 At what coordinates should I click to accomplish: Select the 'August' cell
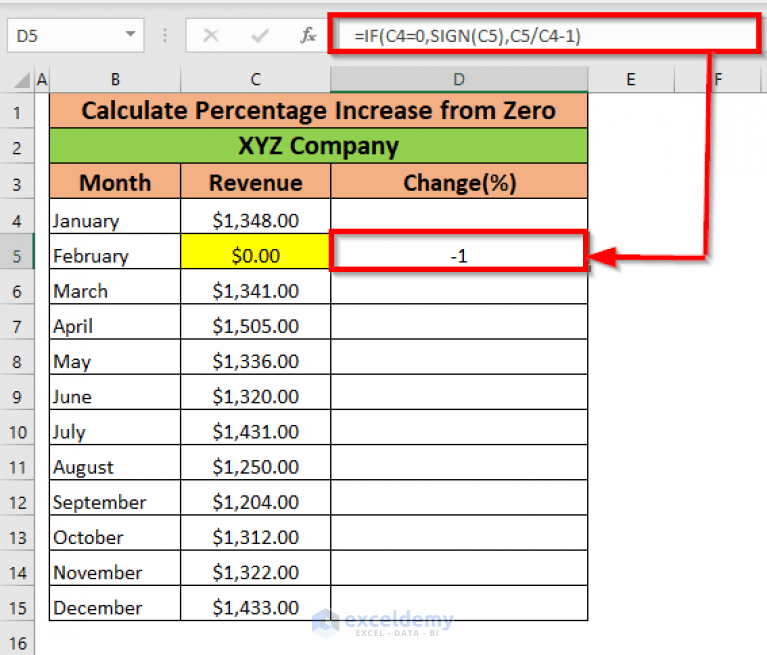pos(115,463)
